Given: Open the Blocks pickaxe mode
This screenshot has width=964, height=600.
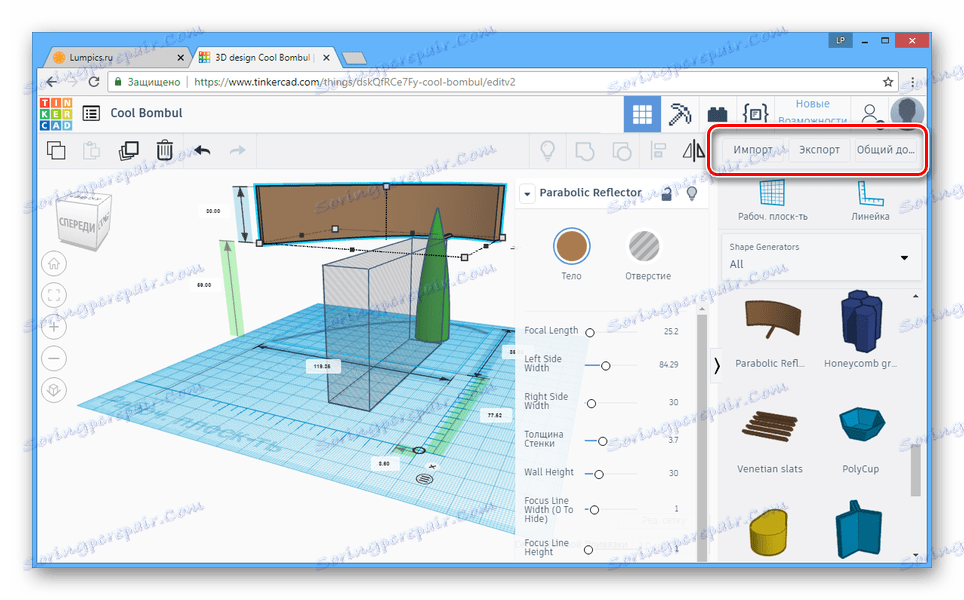Looking at the screenshot, I should 679,114.
